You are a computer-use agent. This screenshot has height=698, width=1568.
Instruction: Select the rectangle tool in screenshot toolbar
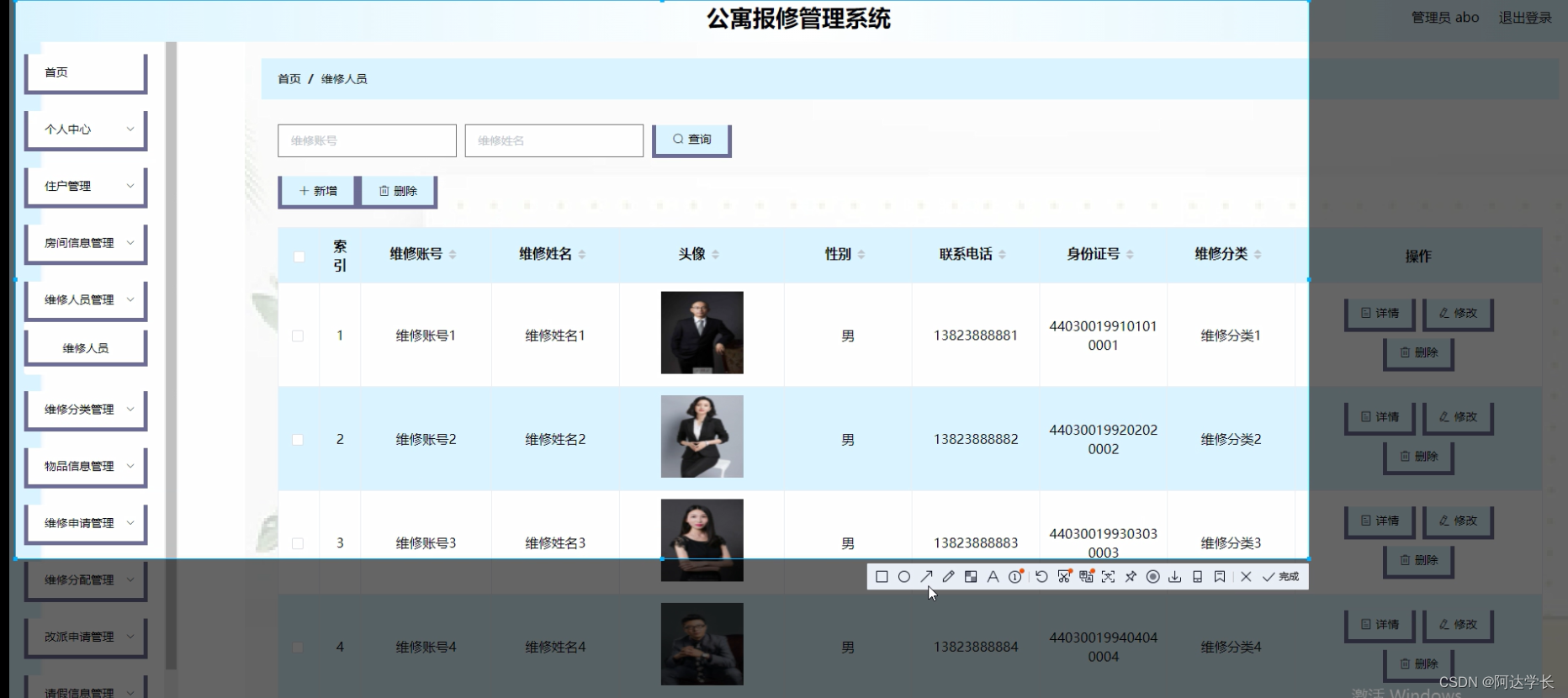click(x=882, y=577)
